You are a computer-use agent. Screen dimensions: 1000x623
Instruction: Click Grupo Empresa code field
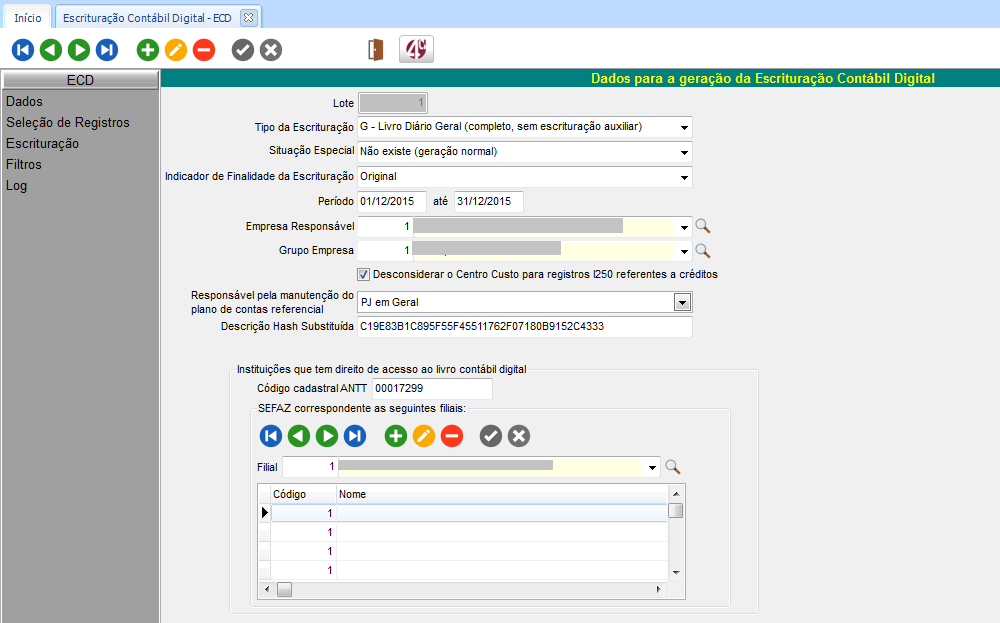[x=385, y=251]
